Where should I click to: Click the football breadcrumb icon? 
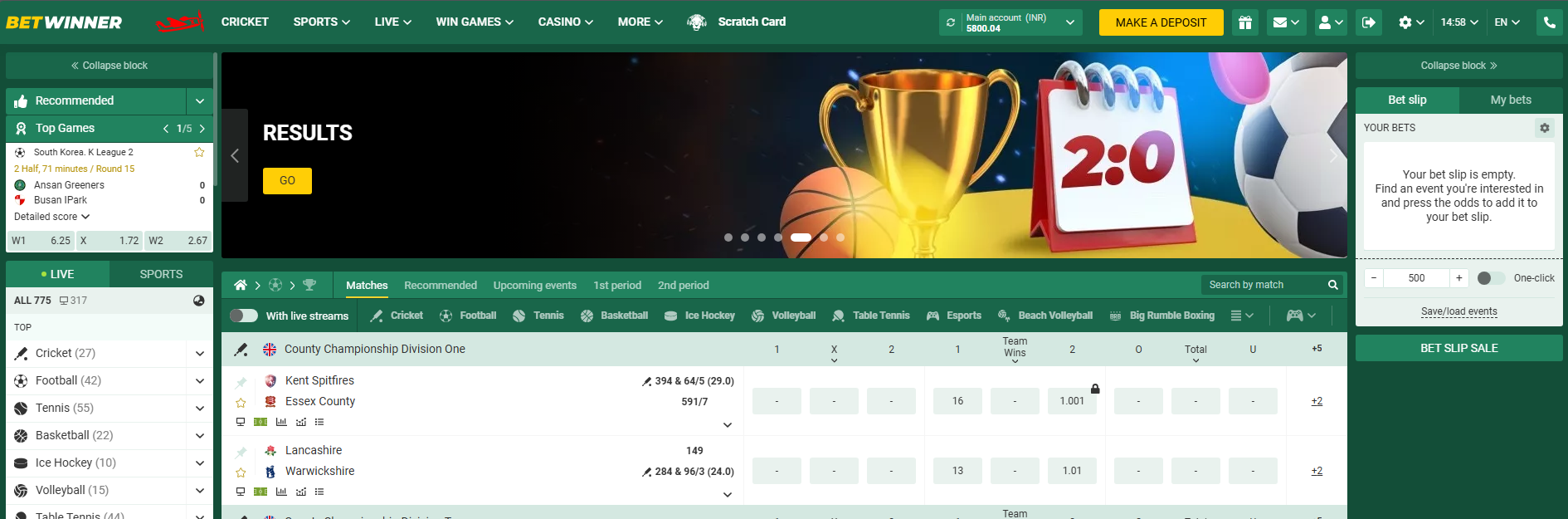[x=275, y=285]
